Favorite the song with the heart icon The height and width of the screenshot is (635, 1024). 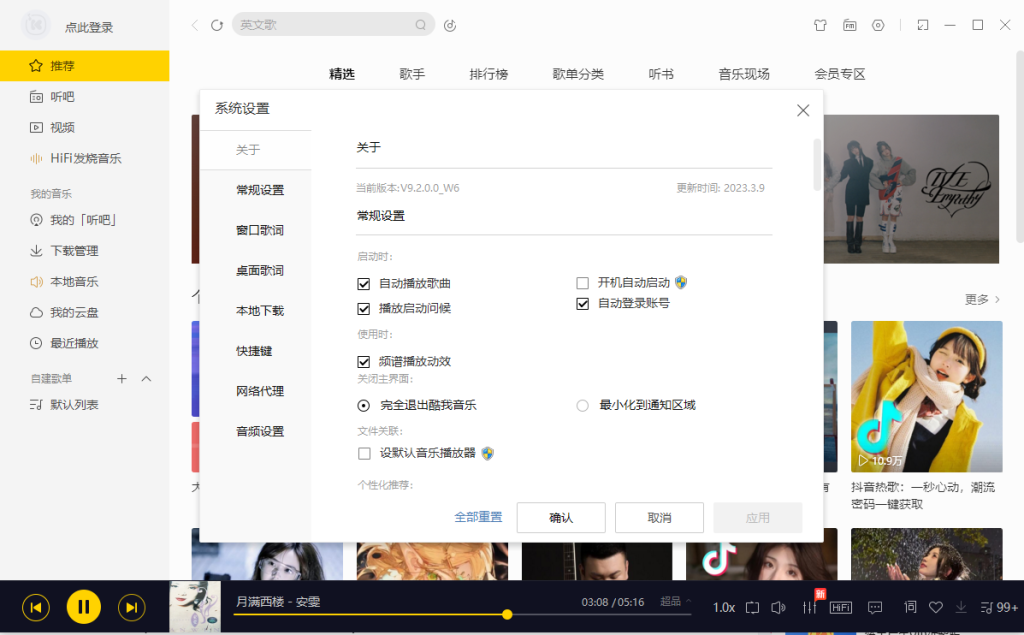coord(936,608)
